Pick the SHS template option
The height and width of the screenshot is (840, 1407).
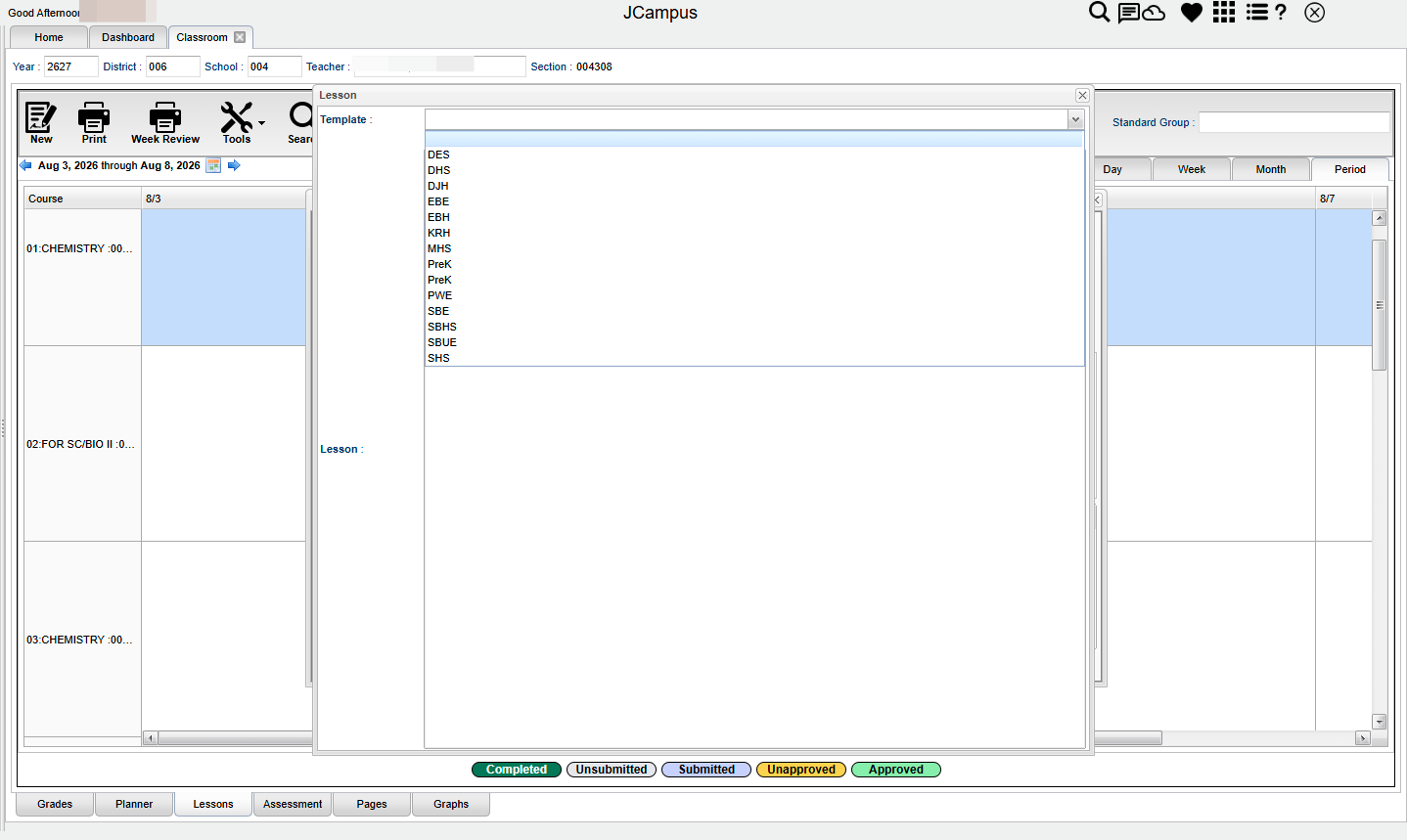[754, 358]
